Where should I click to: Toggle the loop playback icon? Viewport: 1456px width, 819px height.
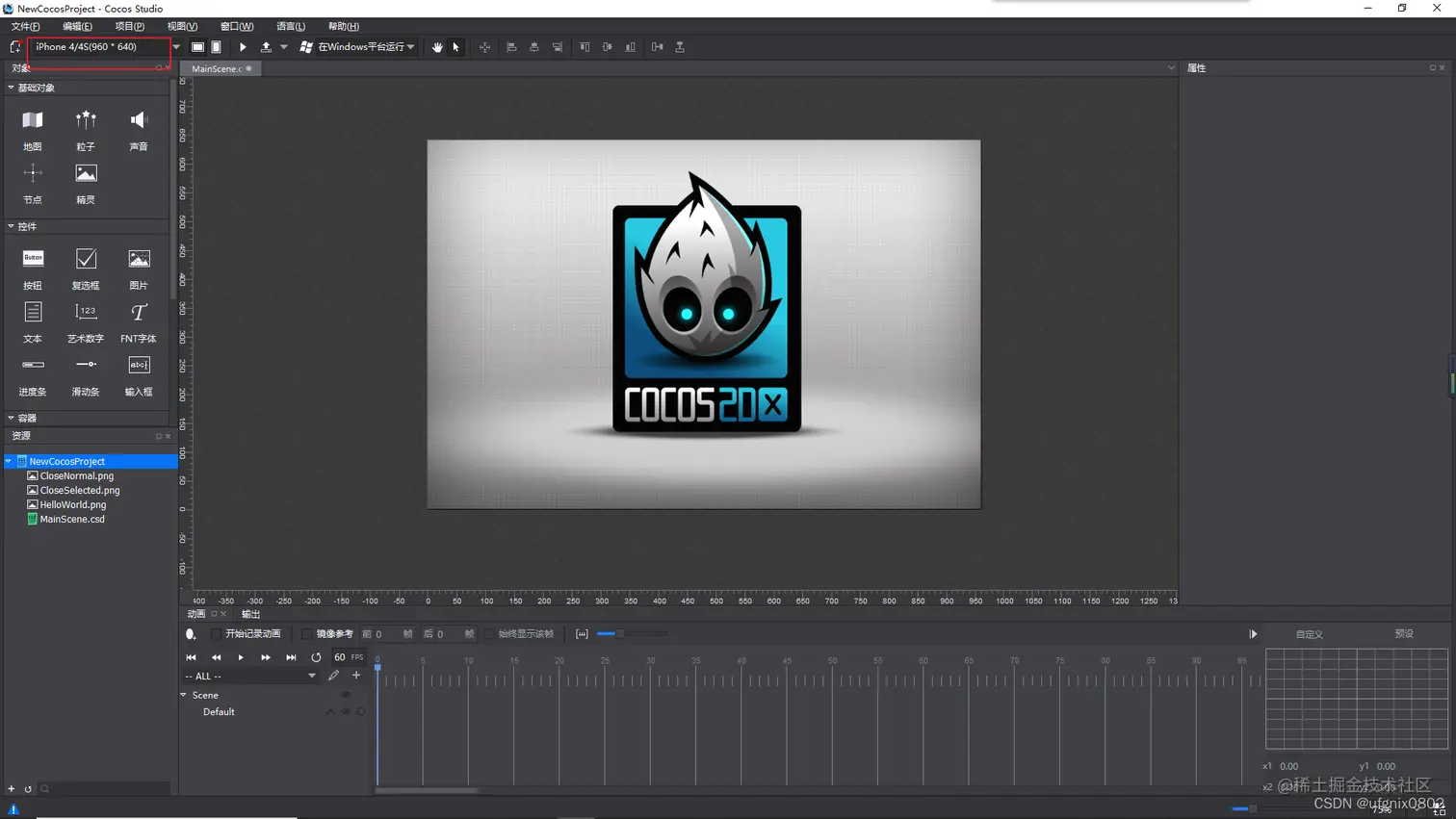316,657
